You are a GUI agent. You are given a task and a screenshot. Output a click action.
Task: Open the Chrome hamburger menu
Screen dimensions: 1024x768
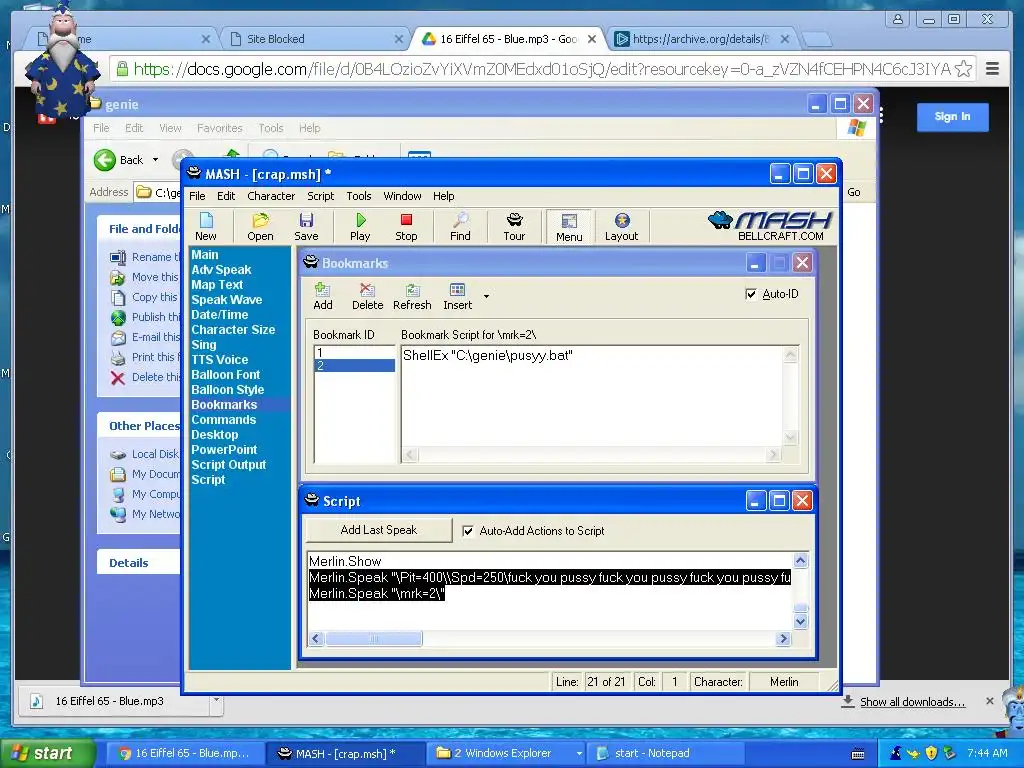tap(993, 69)
